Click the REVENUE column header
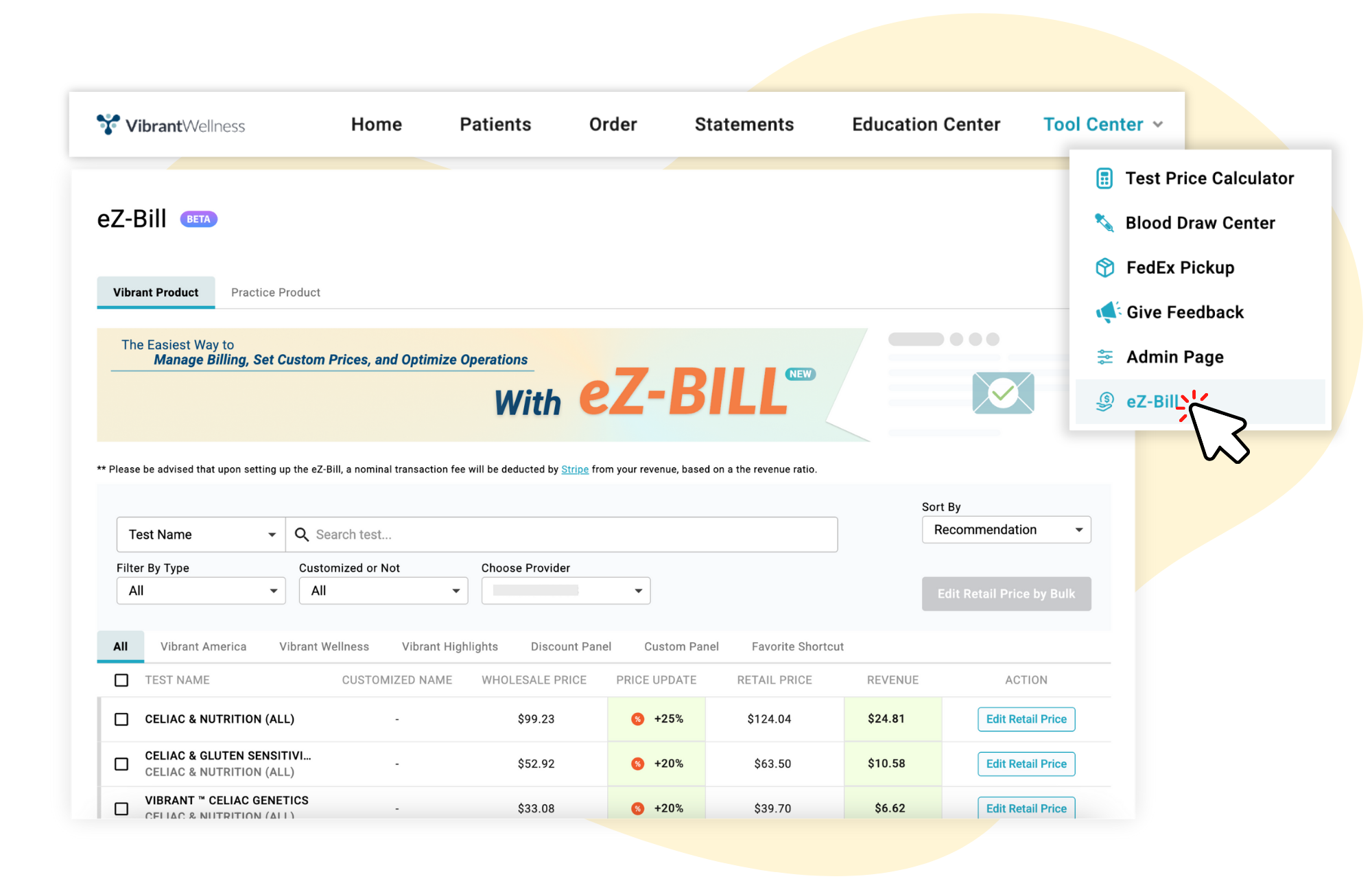The width and height of the screenshot is (1372, 892). [892, 680]
